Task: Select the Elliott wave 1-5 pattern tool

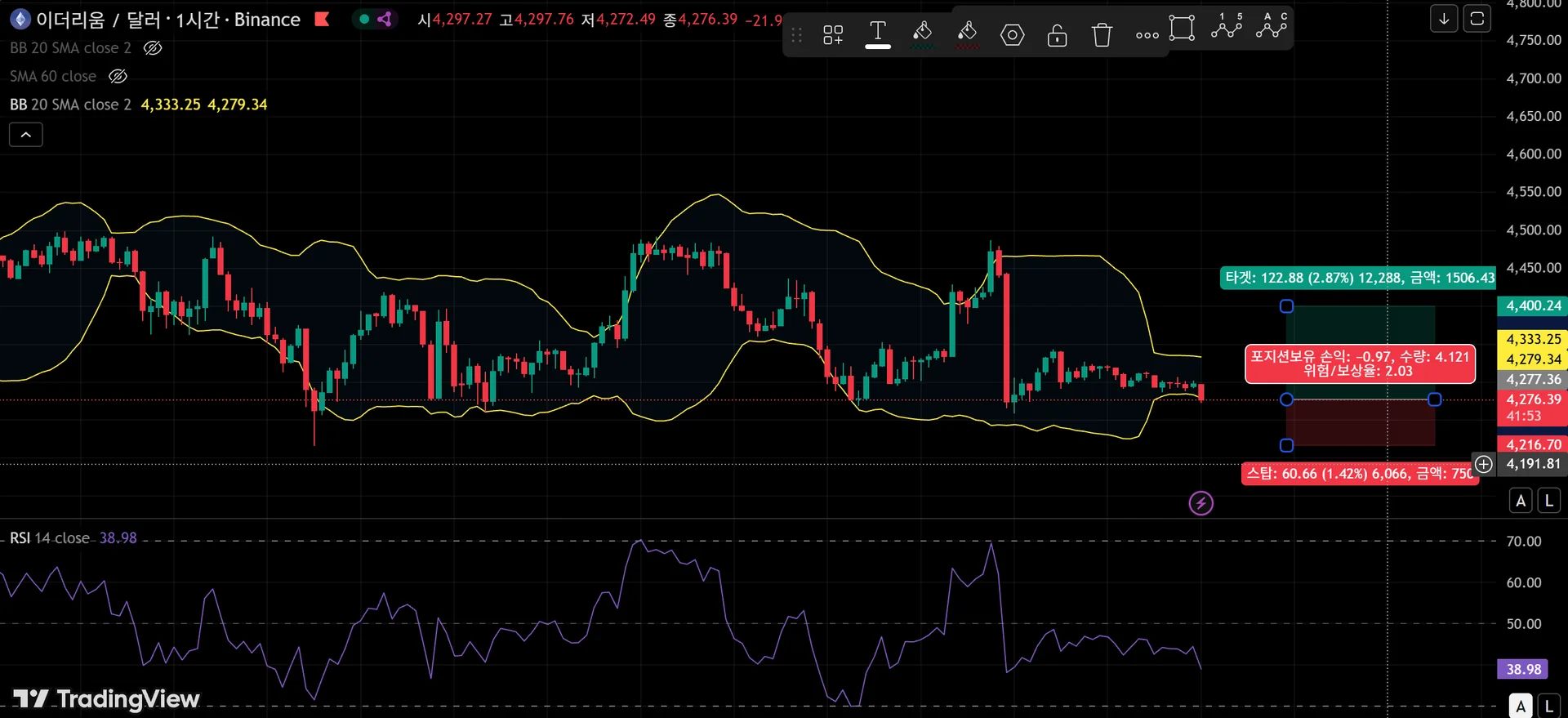Action: (x=1227, y=26)
